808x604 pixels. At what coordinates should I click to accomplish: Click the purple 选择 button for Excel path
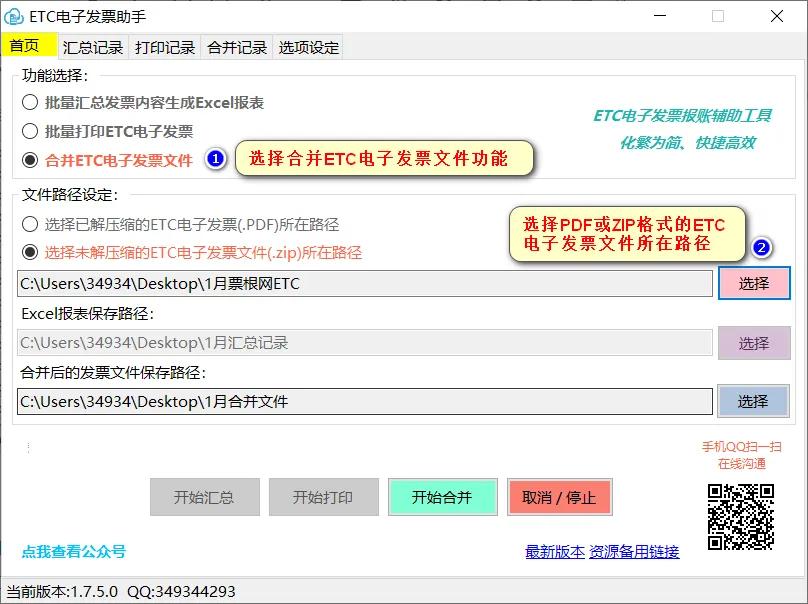coord(754,343)
